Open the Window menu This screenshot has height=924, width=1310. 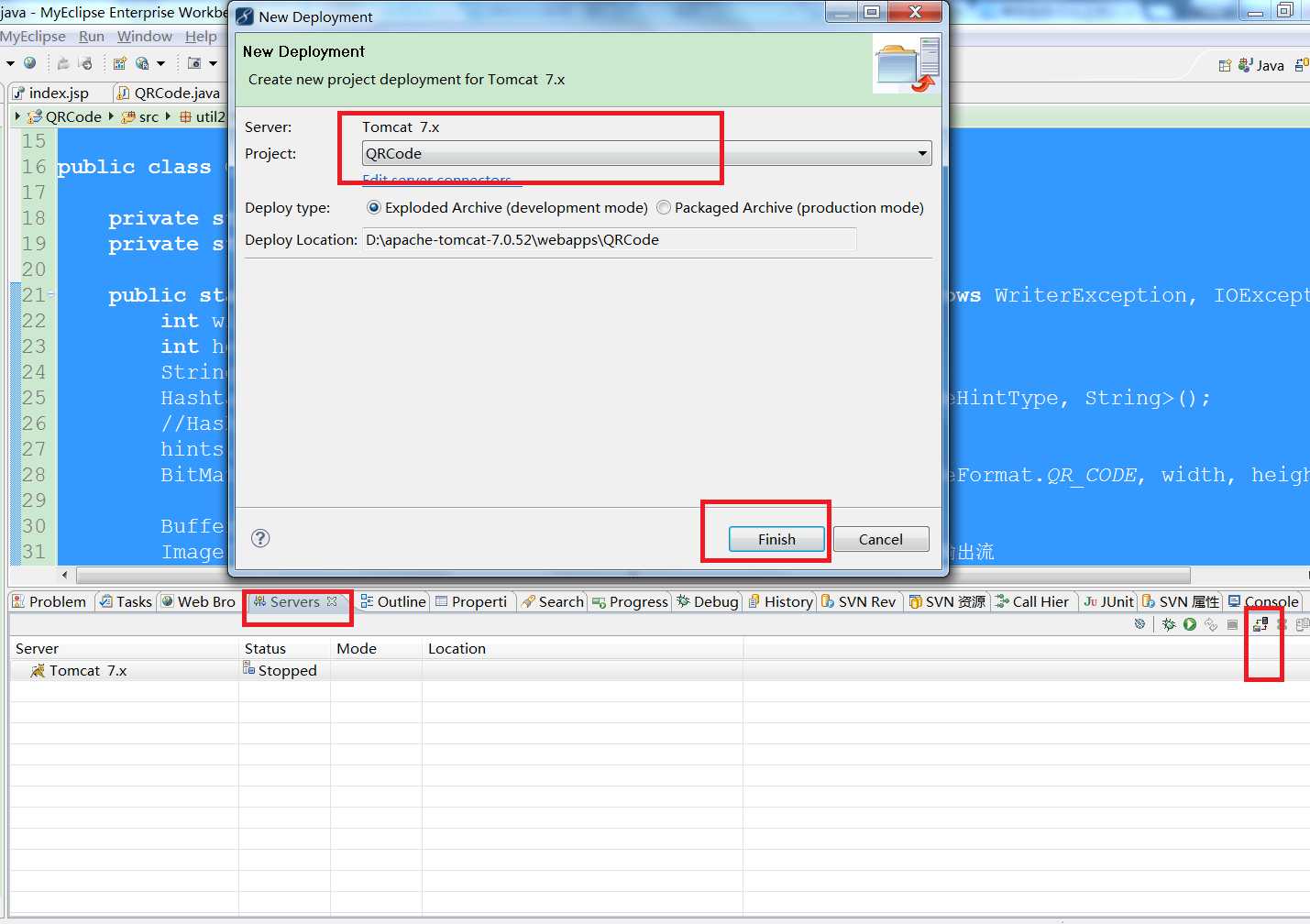(145, 37)
